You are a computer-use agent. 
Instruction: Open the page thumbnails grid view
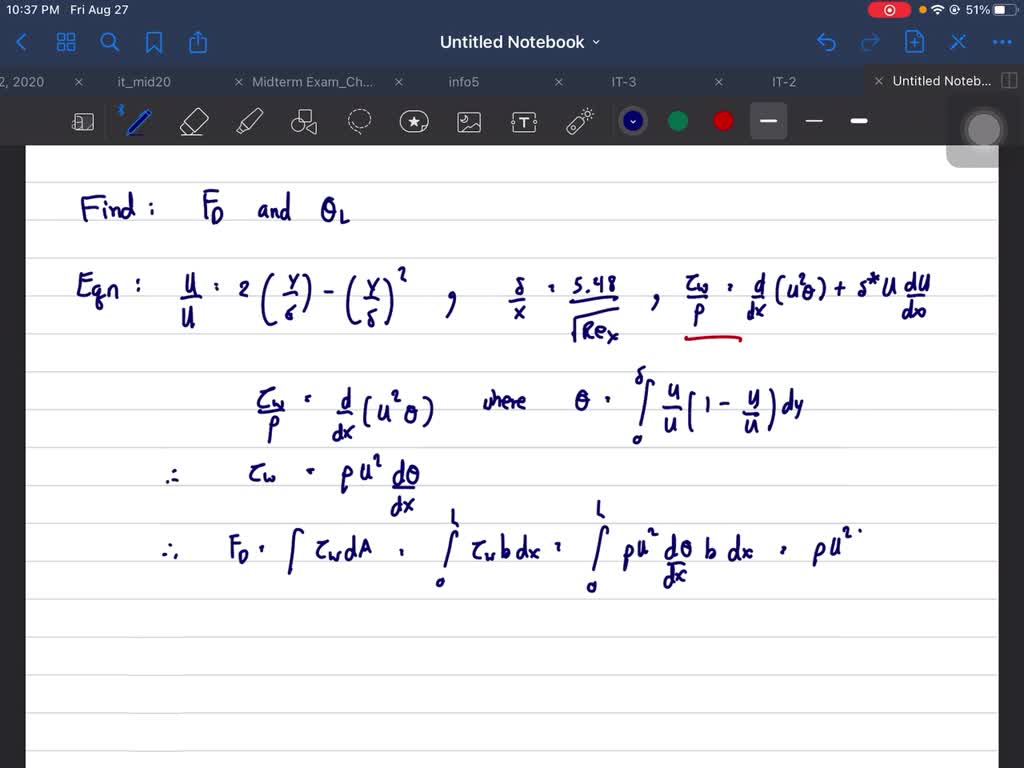pos(66,42)
